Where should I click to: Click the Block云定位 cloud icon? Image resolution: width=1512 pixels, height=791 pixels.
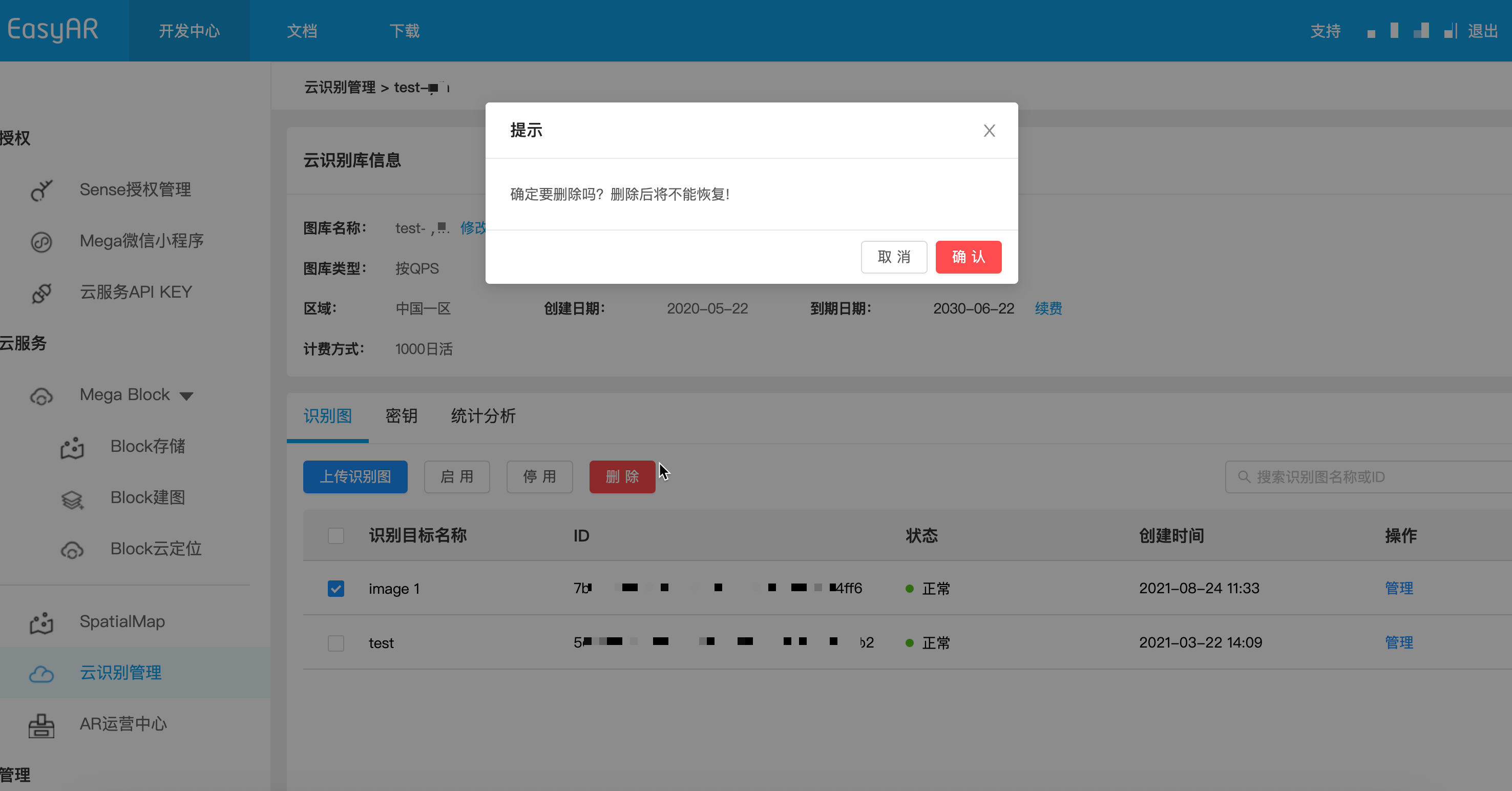72,550
